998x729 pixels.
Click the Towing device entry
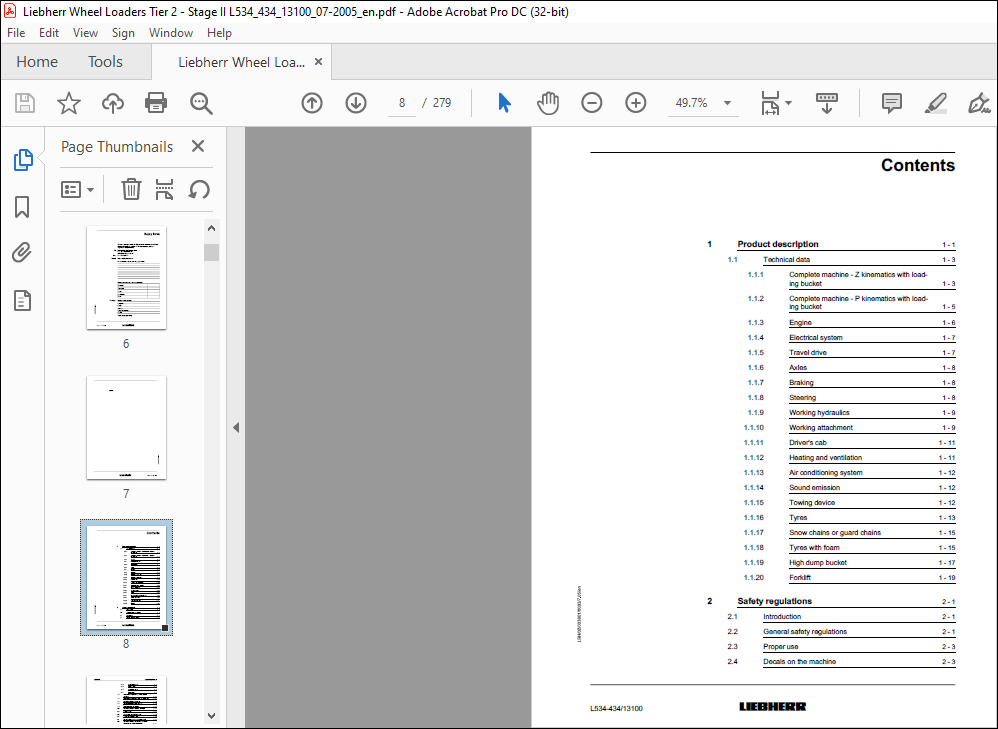(812, 502)
